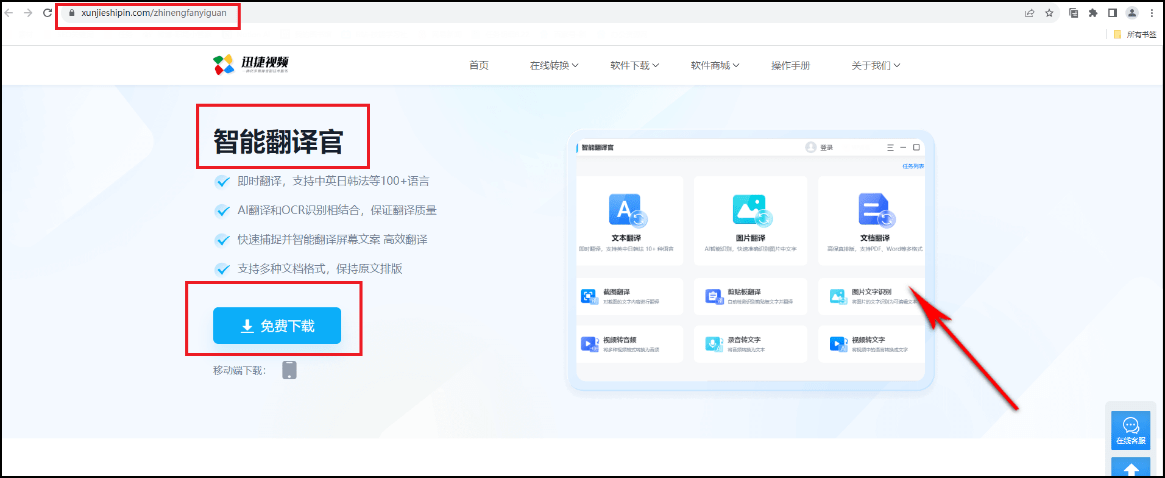Expand the 在线转换 dropdown menu
The width and height of the screenshot is (1165, 478).
[554, 65]
